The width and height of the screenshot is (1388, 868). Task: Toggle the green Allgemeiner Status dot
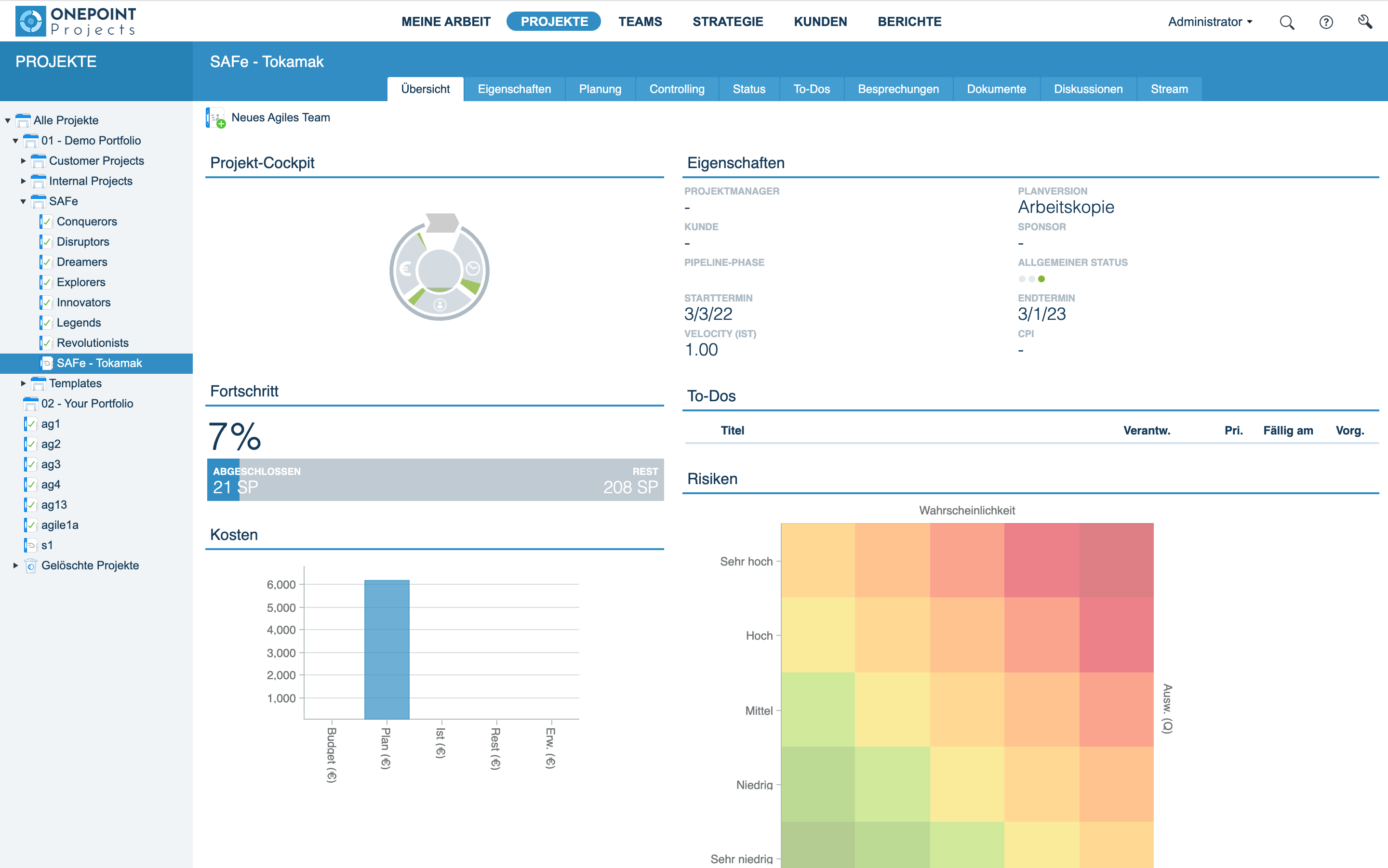(x=1041, y=278)
